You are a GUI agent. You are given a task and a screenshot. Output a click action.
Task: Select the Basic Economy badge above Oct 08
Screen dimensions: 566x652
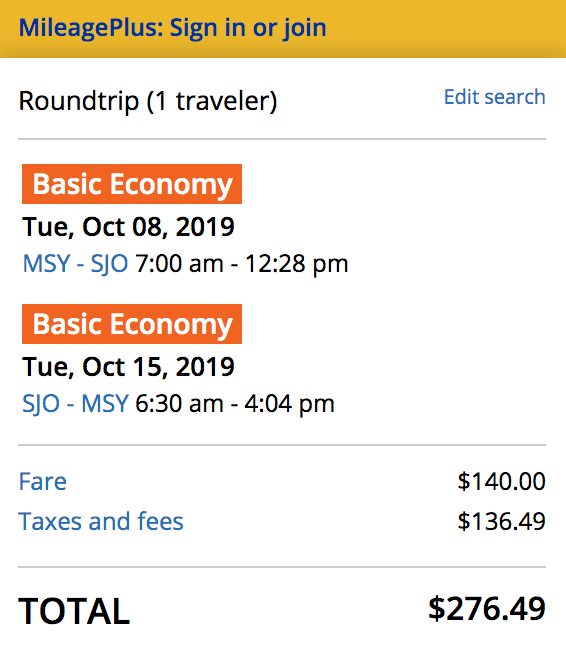click(132, 184)
